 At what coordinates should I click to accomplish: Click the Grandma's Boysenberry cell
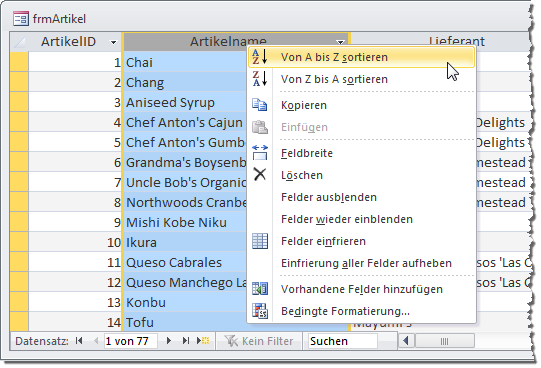click(185, 162)
